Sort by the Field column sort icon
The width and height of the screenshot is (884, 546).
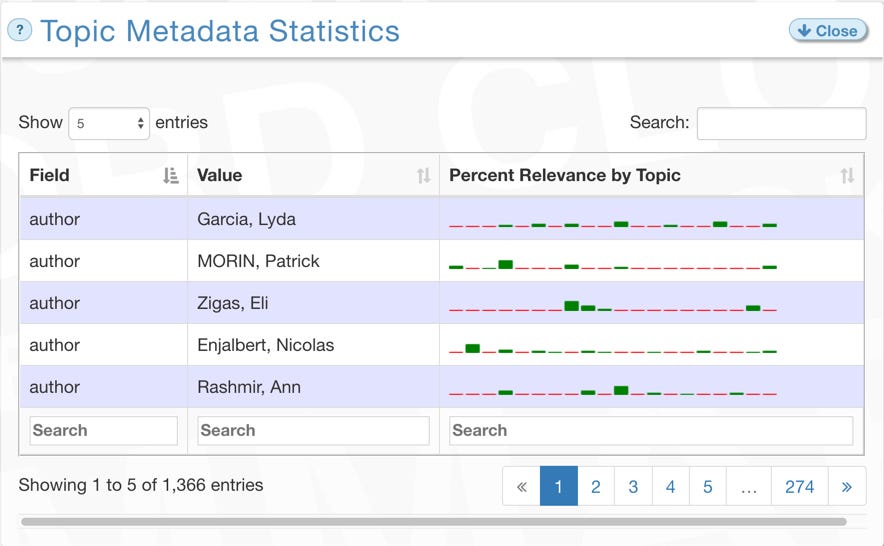pyautogui.click(x=170, y=176)
